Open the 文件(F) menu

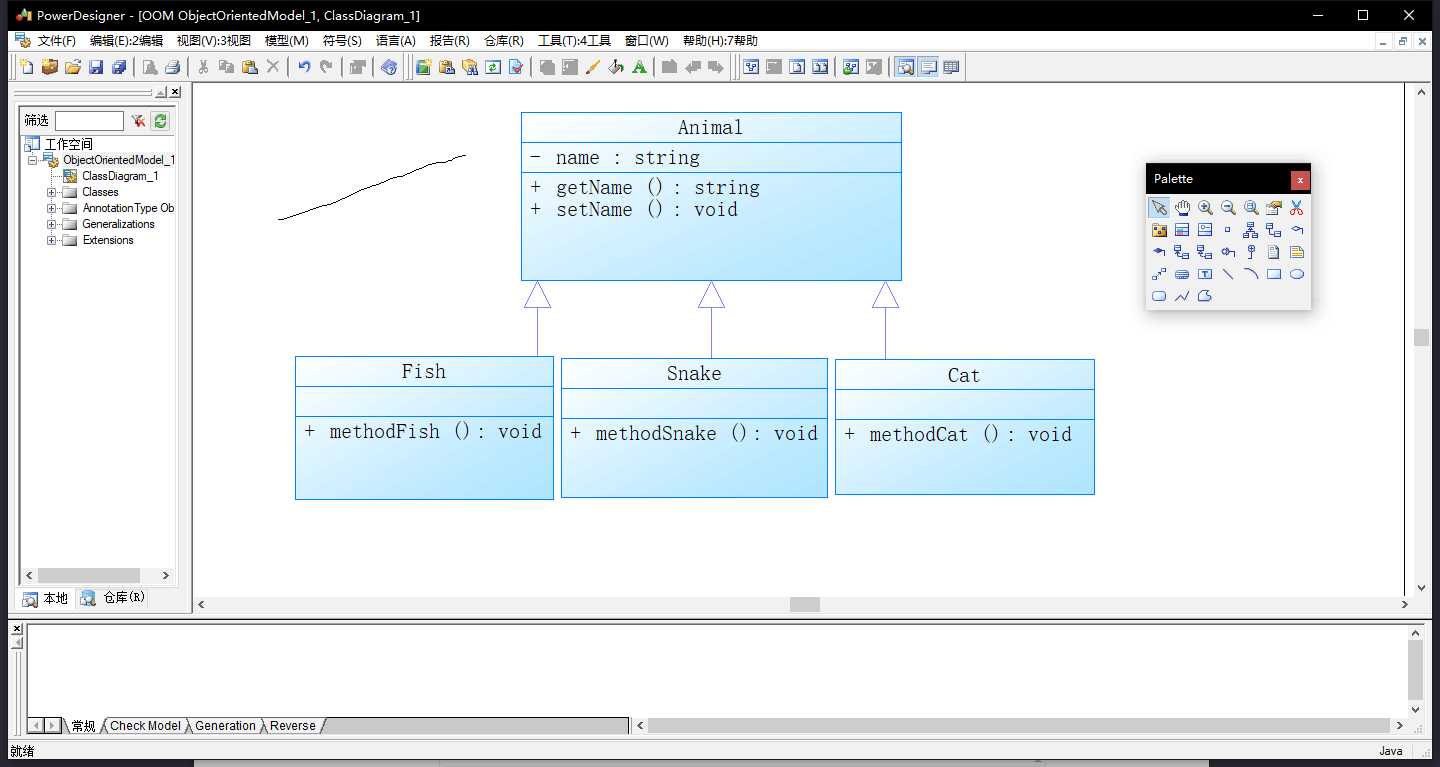click(57, 41)
